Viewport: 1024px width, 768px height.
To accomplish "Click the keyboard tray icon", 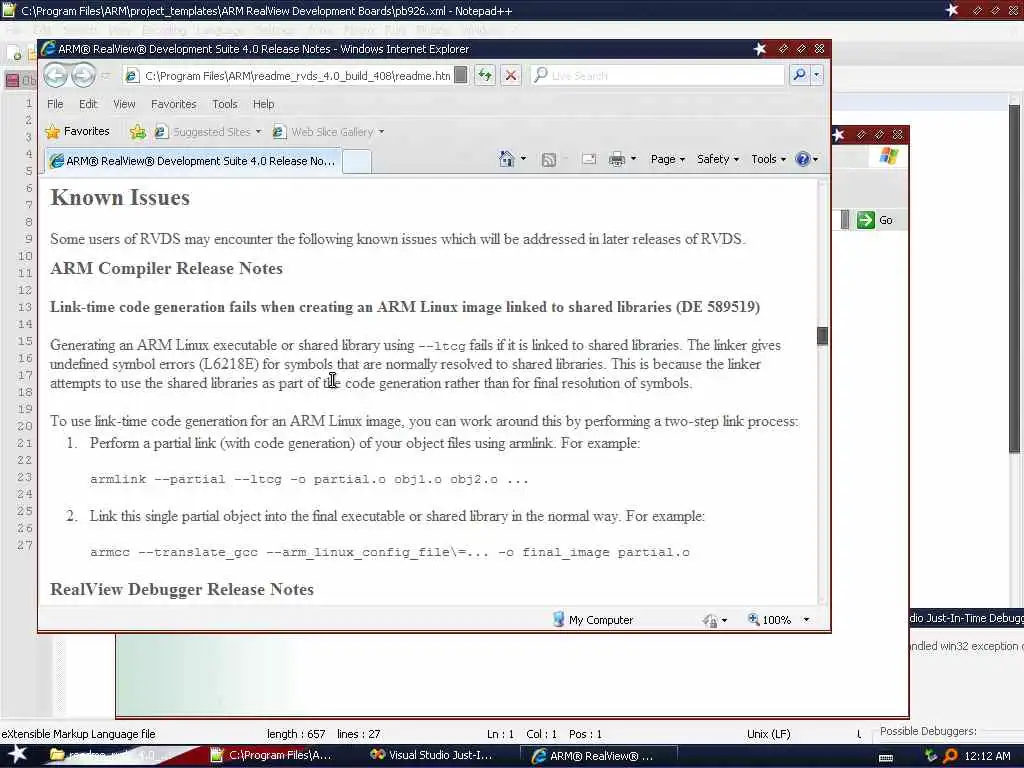I will [886, 757].
